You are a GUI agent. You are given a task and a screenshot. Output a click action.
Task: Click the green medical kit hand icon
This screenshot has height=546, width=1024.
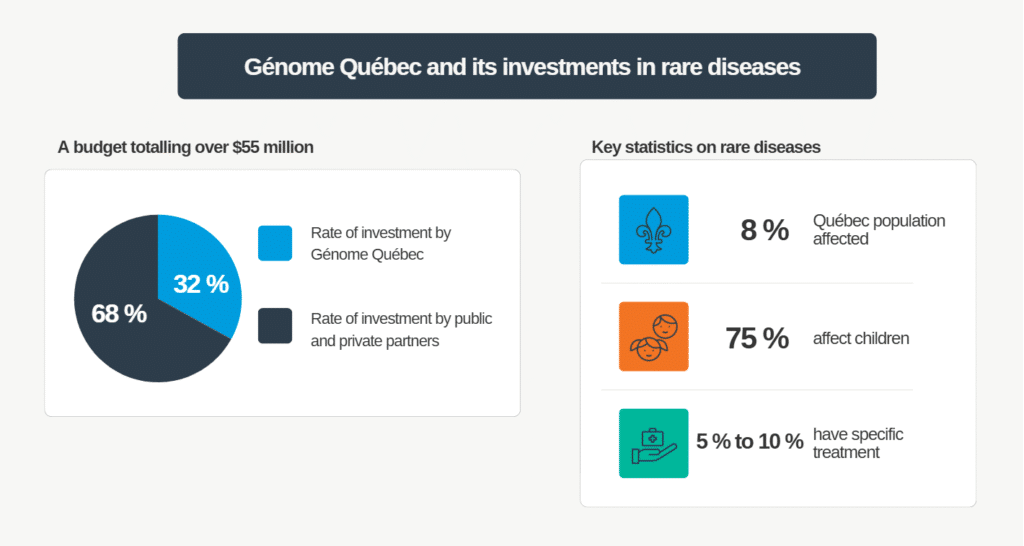pyautogui.click(x=653, y=443)
